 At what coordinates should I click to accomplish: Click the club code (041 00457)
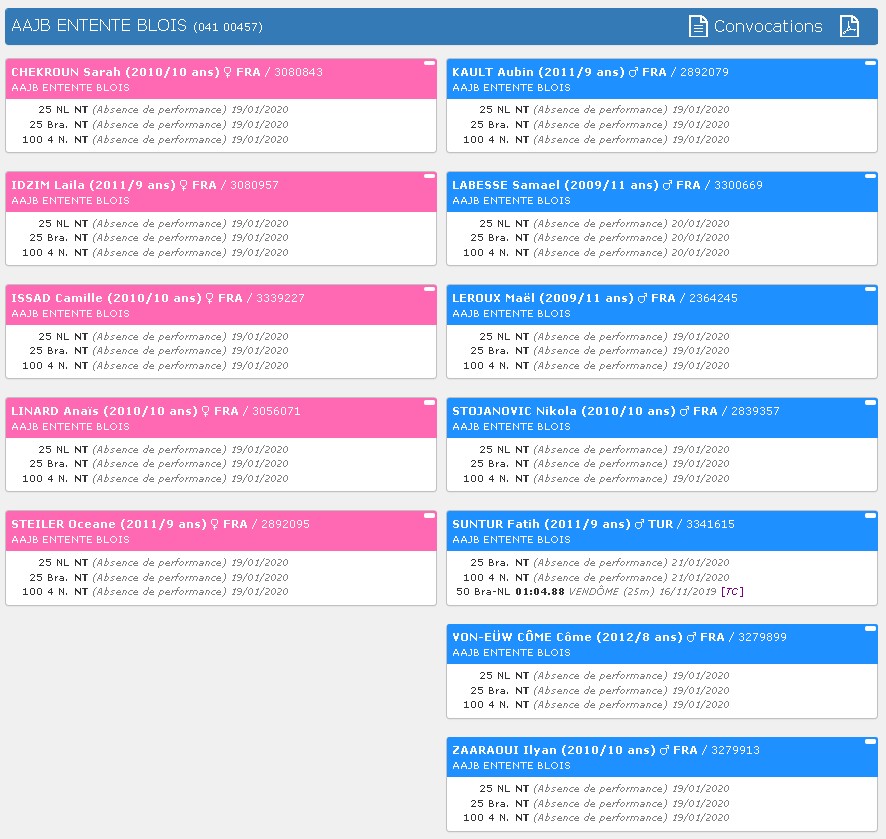228,27
